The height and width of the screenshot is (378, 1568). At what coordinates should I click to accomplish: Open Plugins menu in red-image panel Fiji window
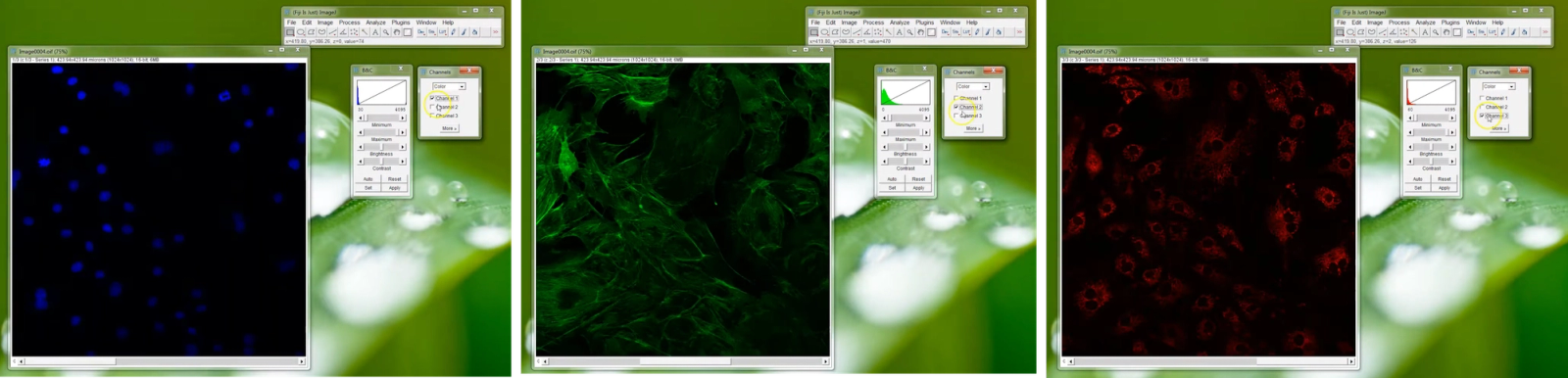(1450, 23)
